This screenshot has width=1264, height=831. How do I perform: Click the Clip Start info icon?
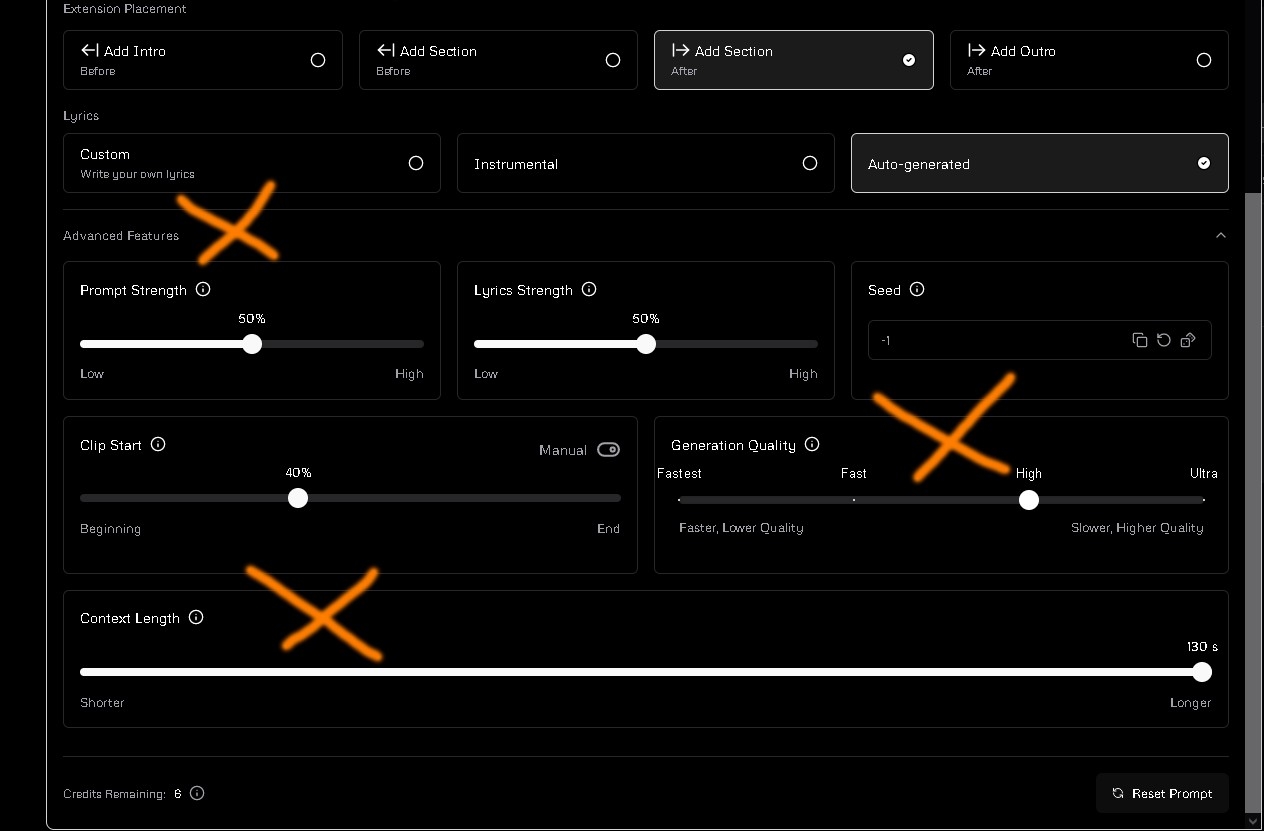pyautogui.click(x=158, y=444)
